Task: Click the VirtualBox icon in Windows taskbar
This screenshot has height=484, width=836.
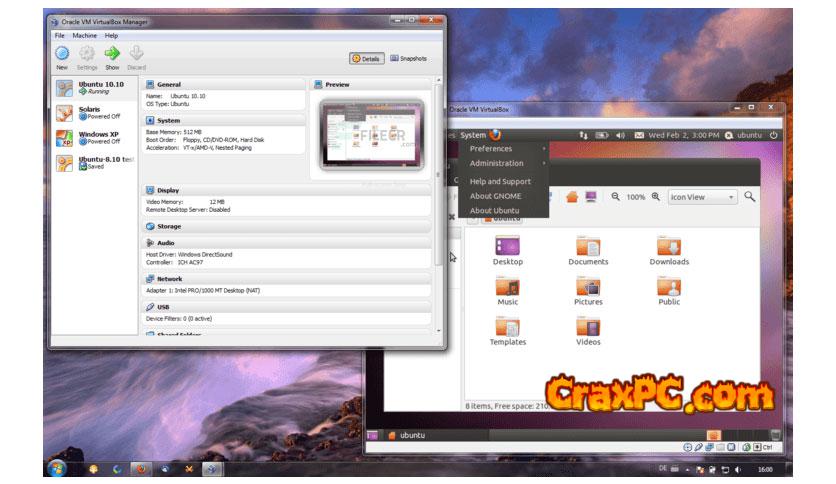Action: pyautogui.click(x=212, y=469)
